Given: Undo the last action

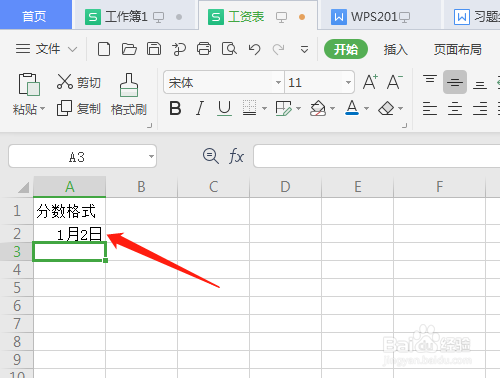Looking at the screenshot, I should (254, 49).
